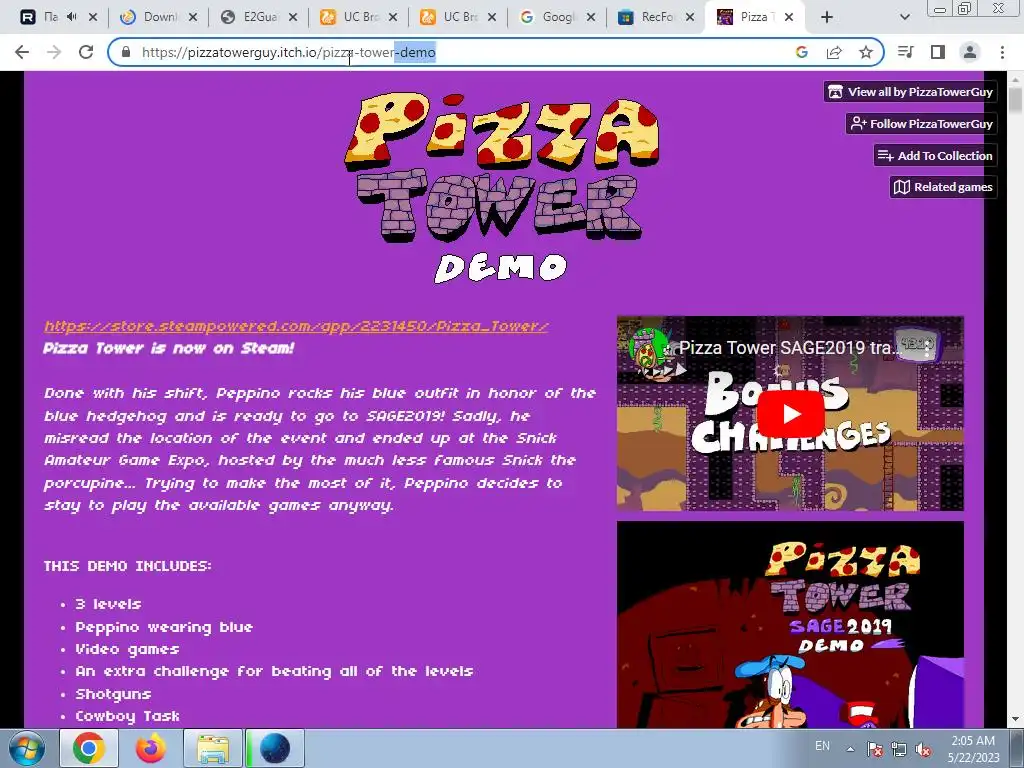Image resolution: width=1024 pixels, height=768 pixels.
Task: Open Related games
Action: click(943, 187)
